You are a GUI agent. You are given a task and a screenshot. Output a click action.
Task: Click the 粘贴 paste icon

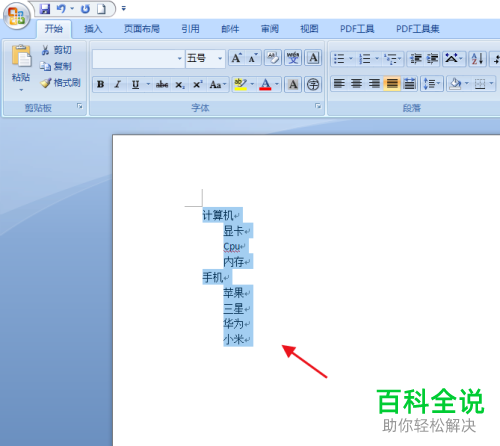tap(21, 57)
